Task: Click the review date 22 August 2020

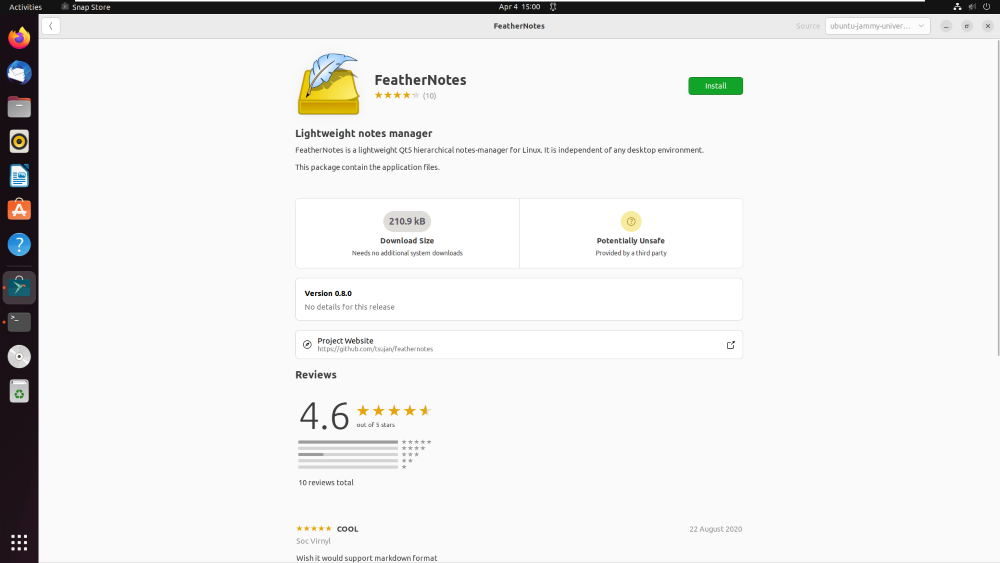Action: pyautogui.click(x=716, y=529)
